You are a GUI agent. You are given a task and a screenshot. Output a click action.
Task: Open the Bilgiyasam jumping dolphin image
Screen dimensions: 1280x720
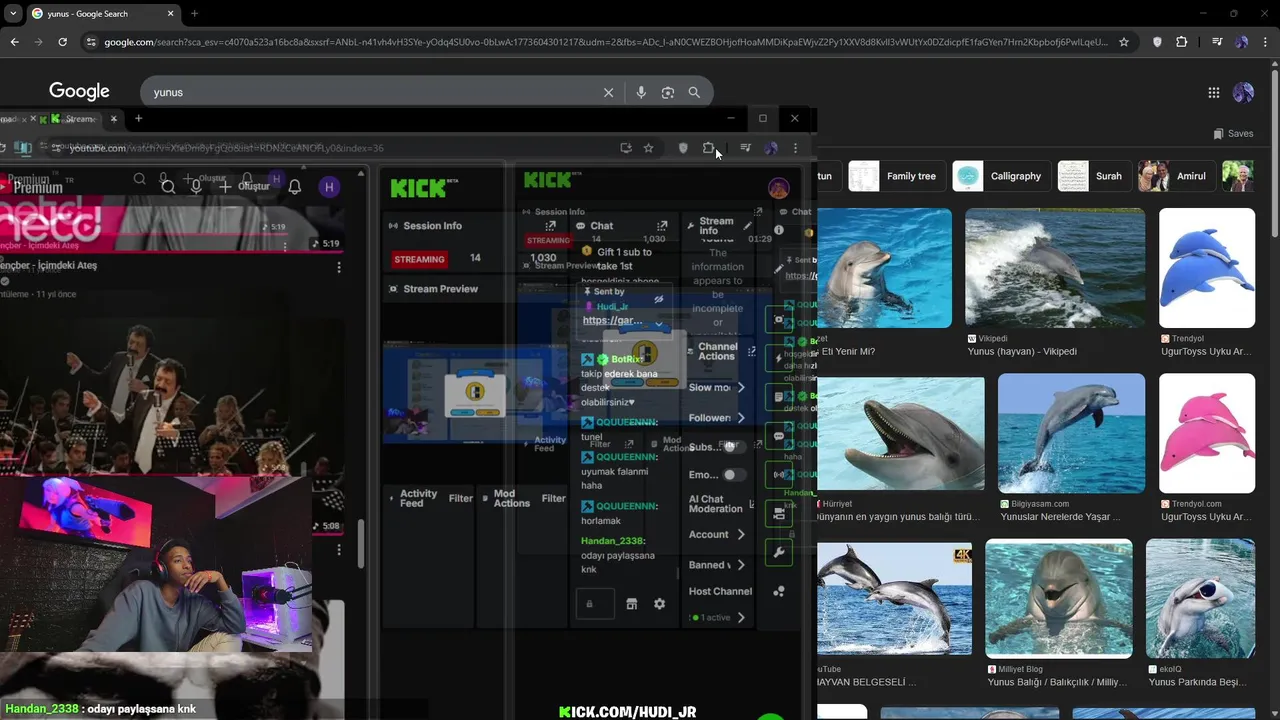[1071, 433]
